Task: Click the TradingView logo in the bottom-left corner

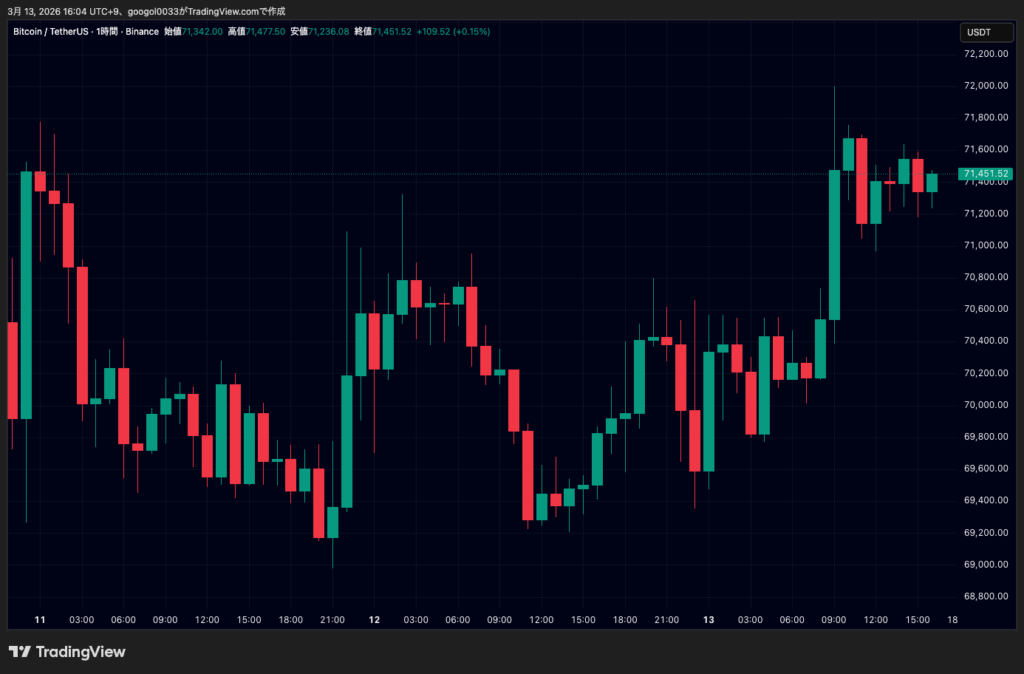Action: pos(66,652)
